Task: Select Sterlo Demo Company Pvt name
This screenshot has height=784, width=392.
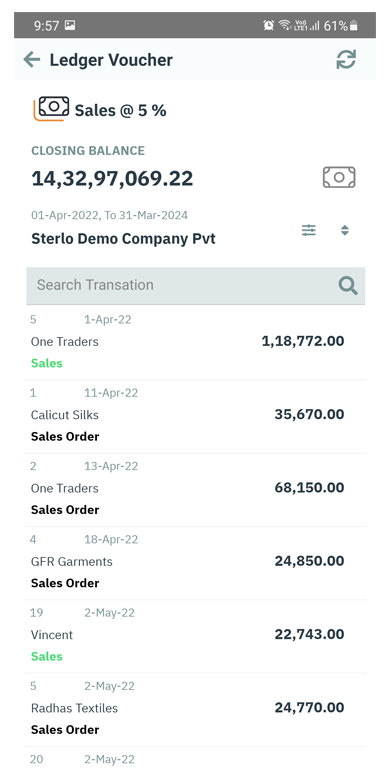Action: point(123,239)
